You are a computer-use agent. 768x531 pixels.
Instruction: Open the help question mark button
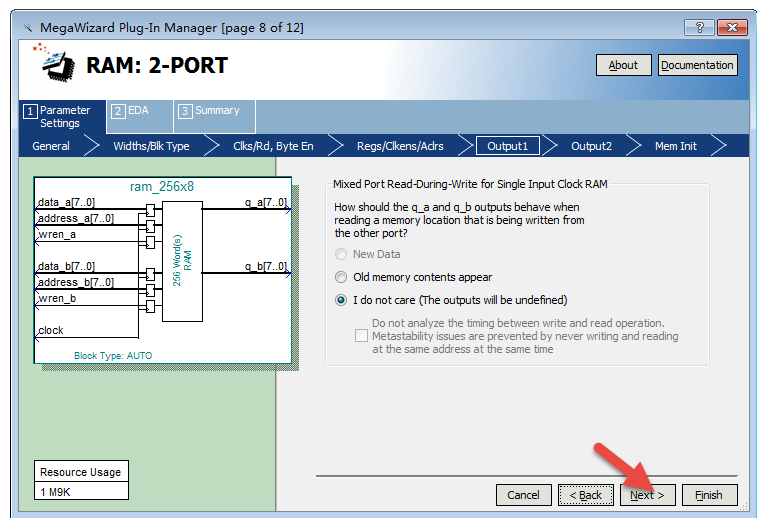[x=699, y=27]
